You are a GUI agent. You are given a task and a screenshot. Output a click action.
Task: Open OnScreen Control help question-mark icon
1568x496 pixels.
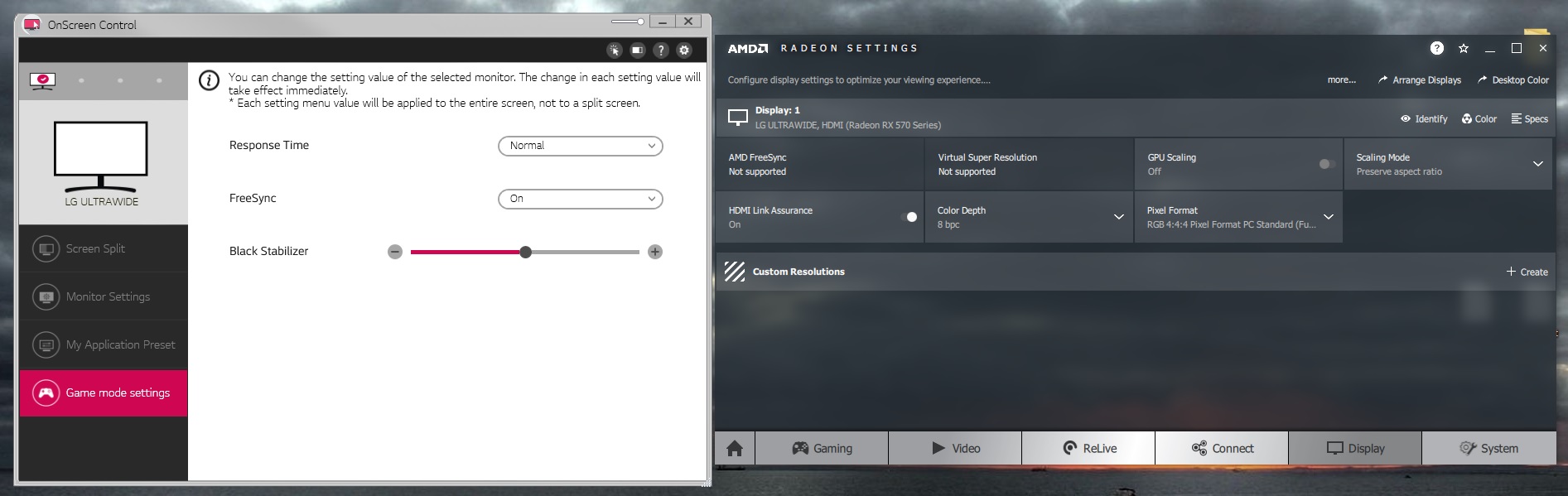[x=661, y=51]
